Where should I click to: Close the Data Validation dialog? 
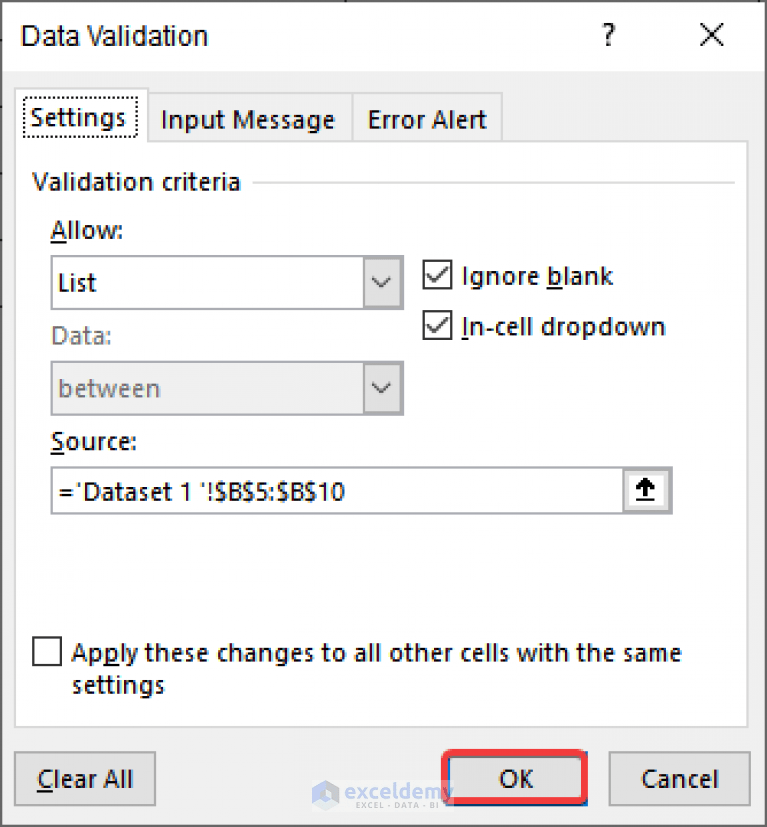click(711, 35)
